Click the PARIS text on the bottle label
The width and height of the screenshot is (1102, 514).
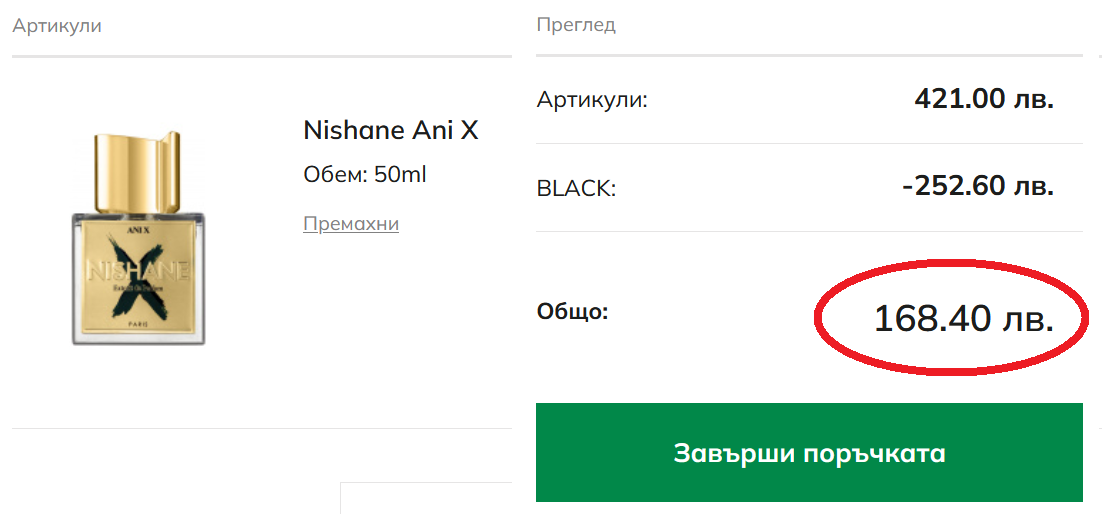click(x=138, y=324)
